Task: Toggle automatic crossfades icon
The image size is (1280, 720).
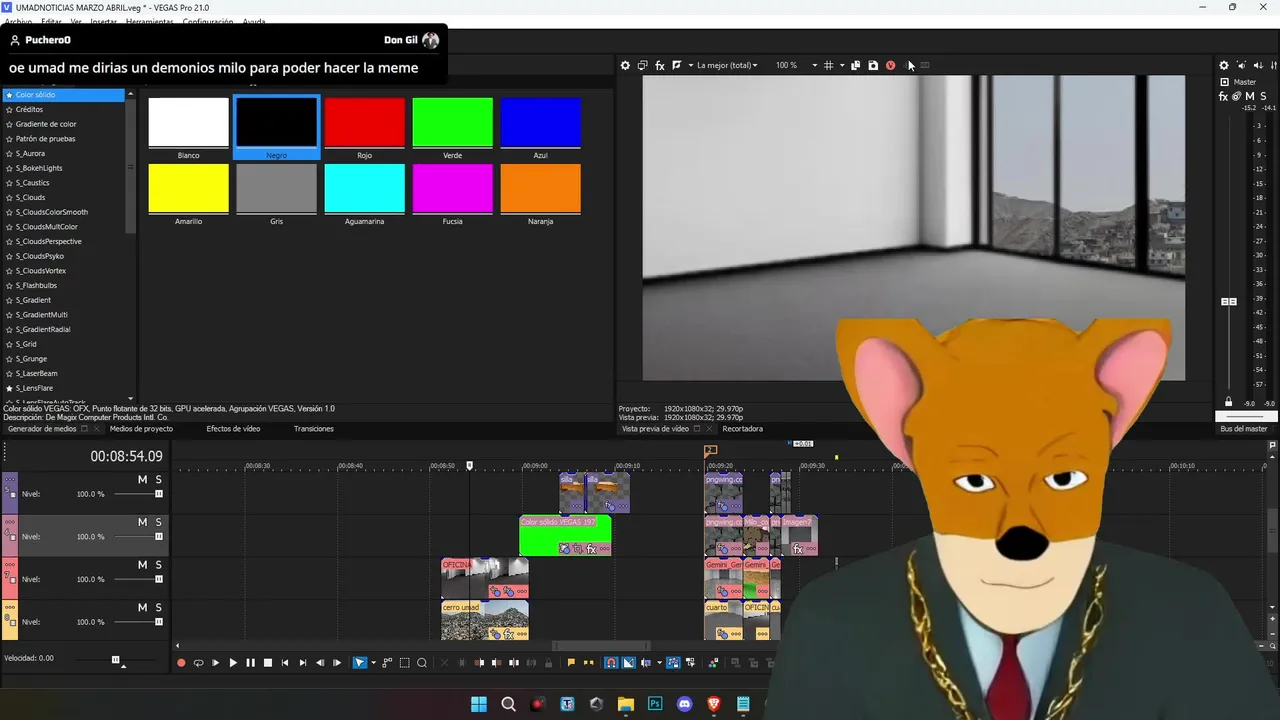Action: (x=628, y=662)
